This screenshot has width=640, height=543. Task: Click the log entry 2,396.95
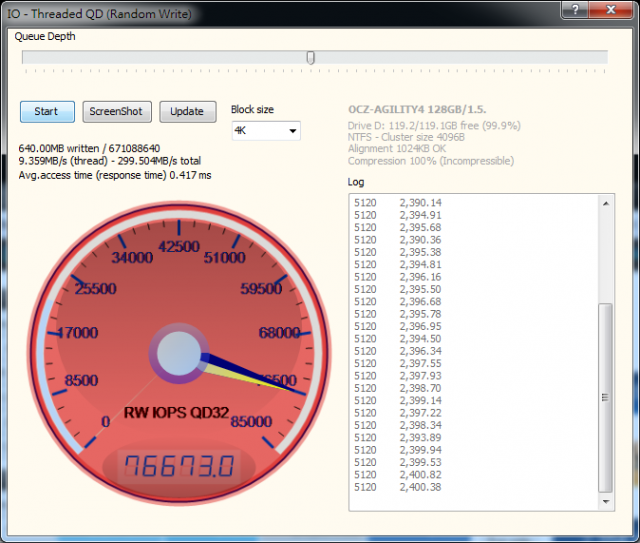coord(420,326)
